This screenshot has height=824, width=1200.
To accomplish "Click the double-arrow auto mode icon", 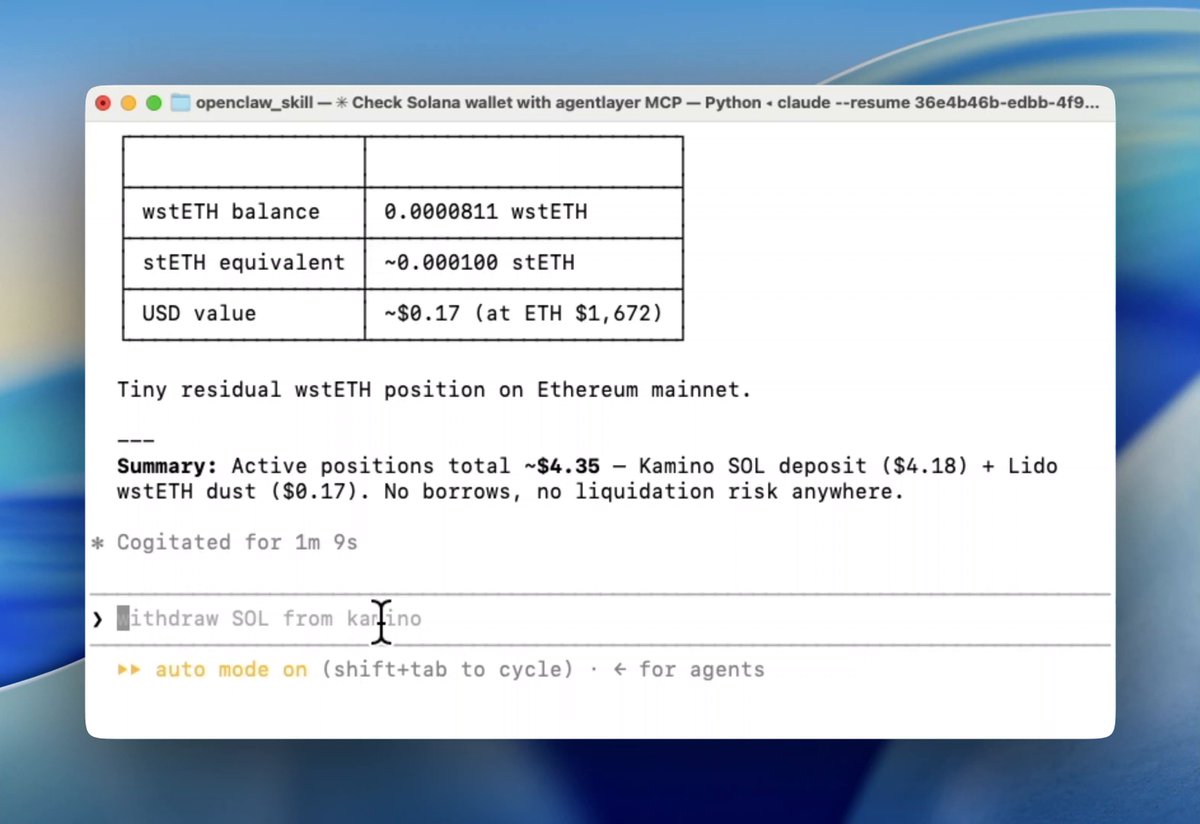I will 129,669.
